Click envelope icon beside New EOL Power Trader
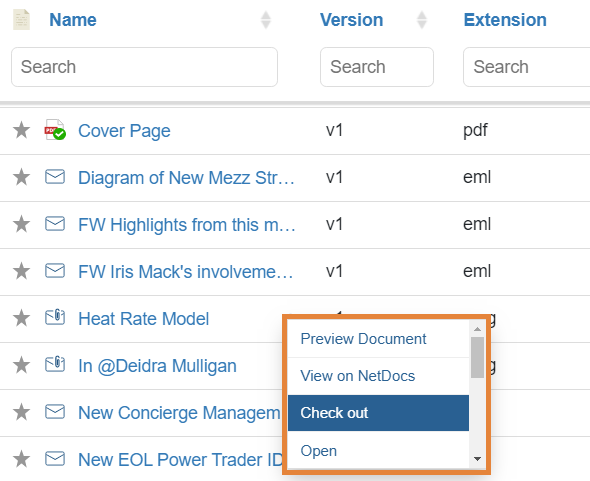The height and width of the screenshot is (481, 590). 55,458
